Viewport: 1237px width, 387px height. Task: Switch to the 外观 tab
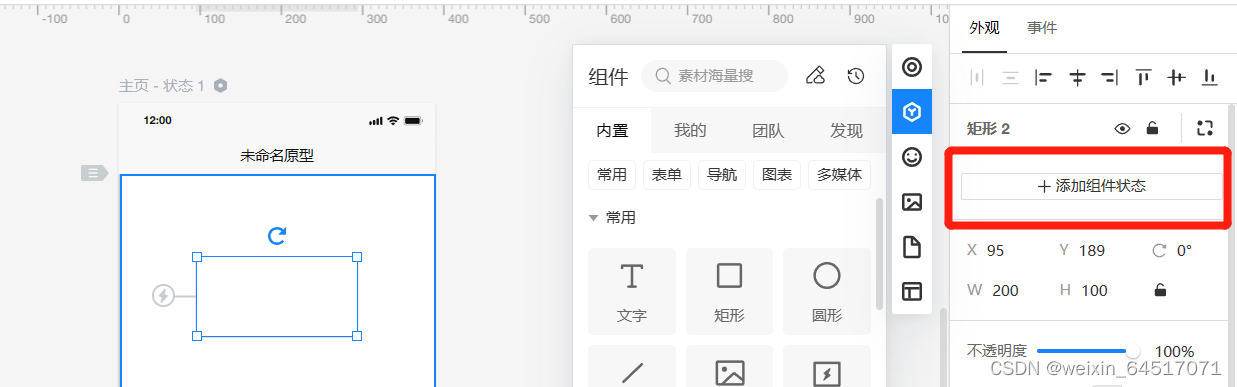[x=984, y=28]
